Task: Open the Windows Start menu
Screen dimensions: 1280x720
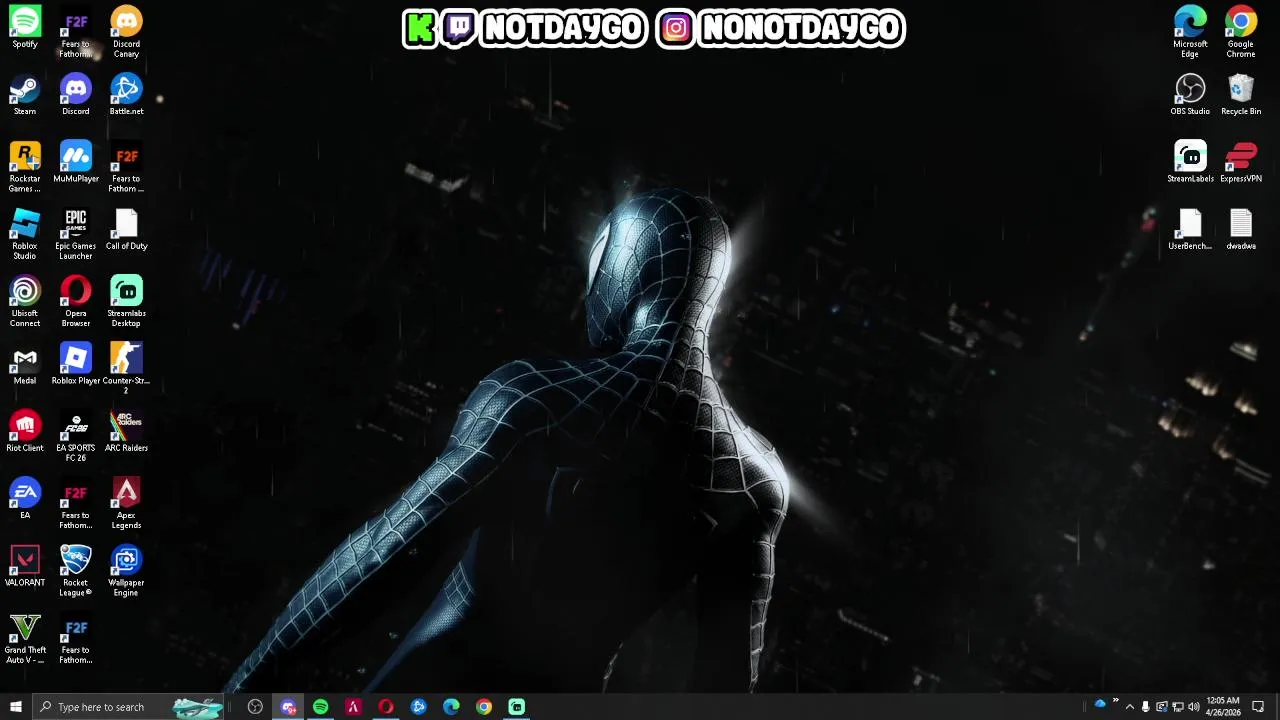Action: [15, 707]
